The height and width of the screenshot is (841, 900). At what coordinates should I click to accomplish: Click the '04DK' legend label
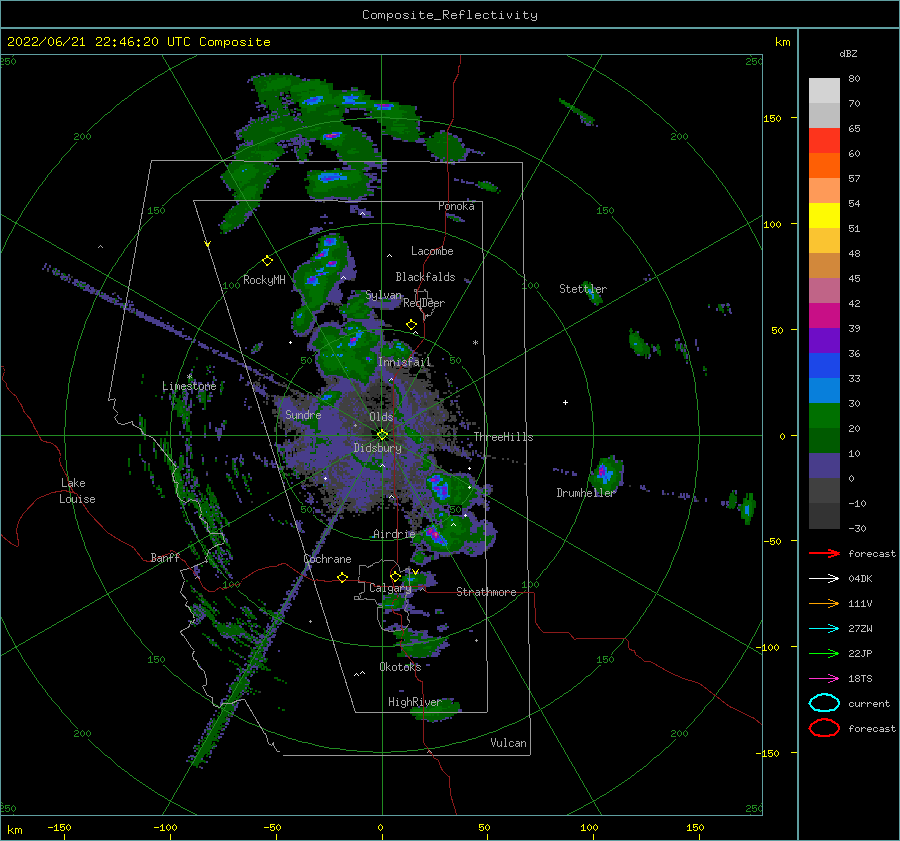pos(860,579)
